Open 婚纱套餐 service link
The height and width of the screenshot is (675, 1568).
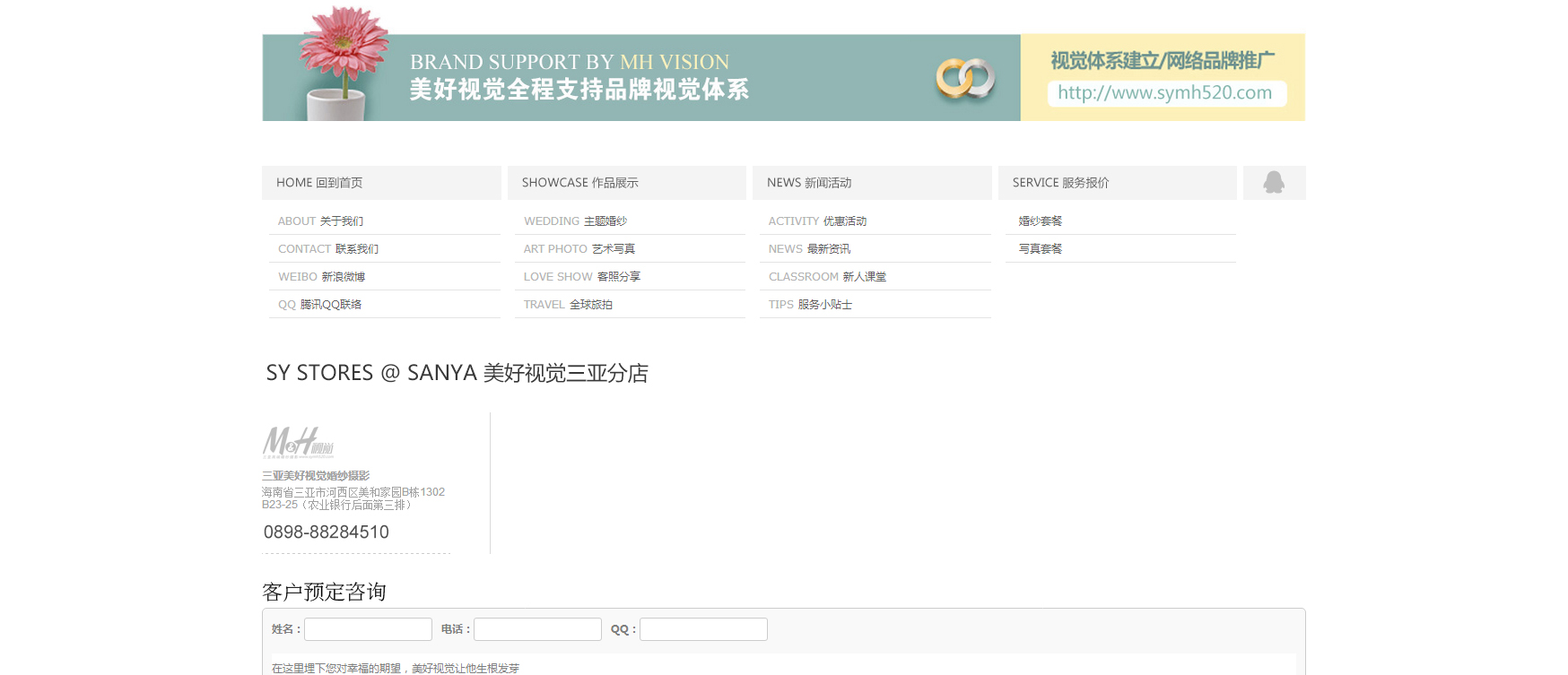(x=1040, y=221)
